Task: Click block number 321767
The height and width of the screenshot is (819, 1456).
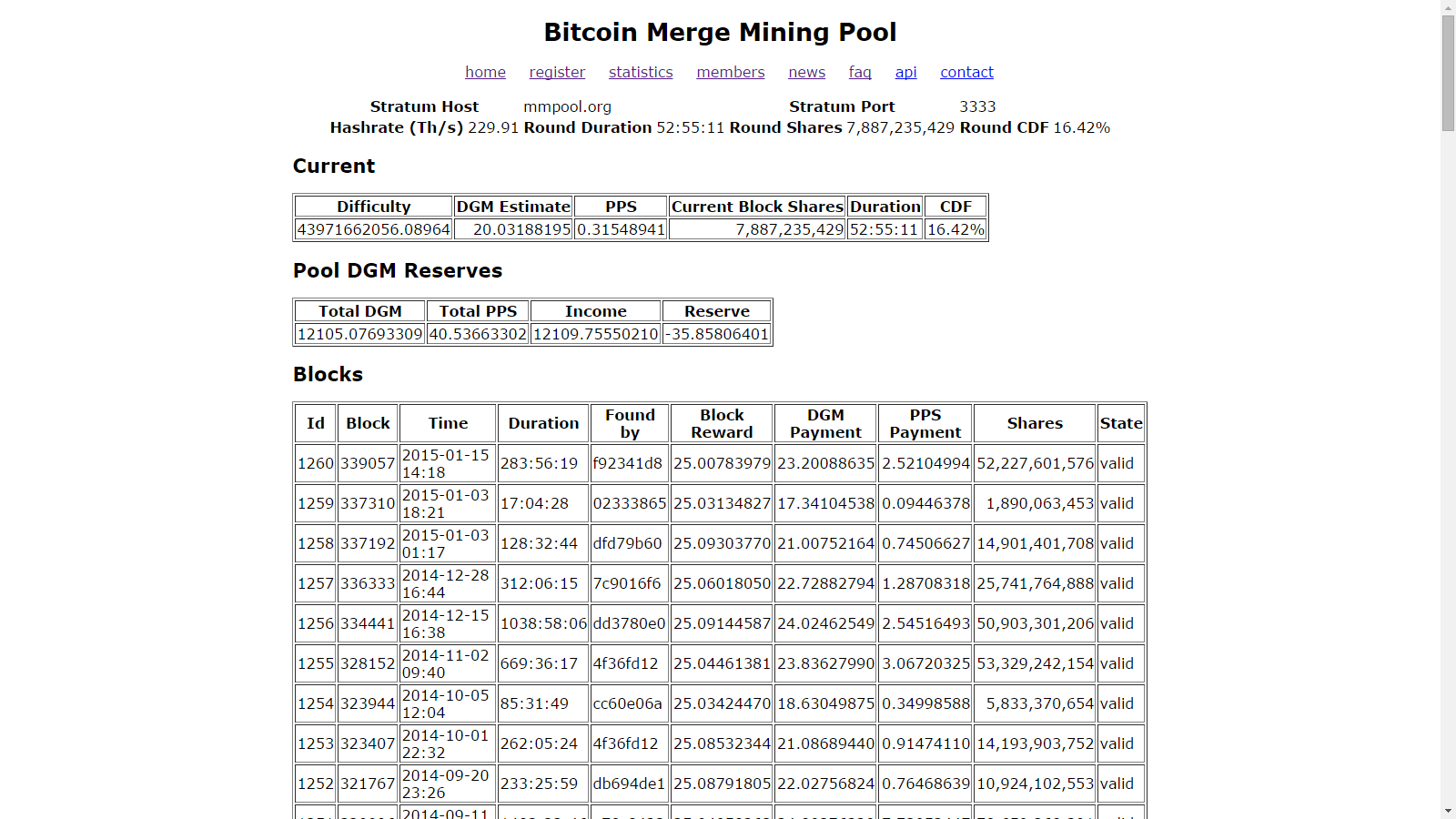Action: pos(368,784)
